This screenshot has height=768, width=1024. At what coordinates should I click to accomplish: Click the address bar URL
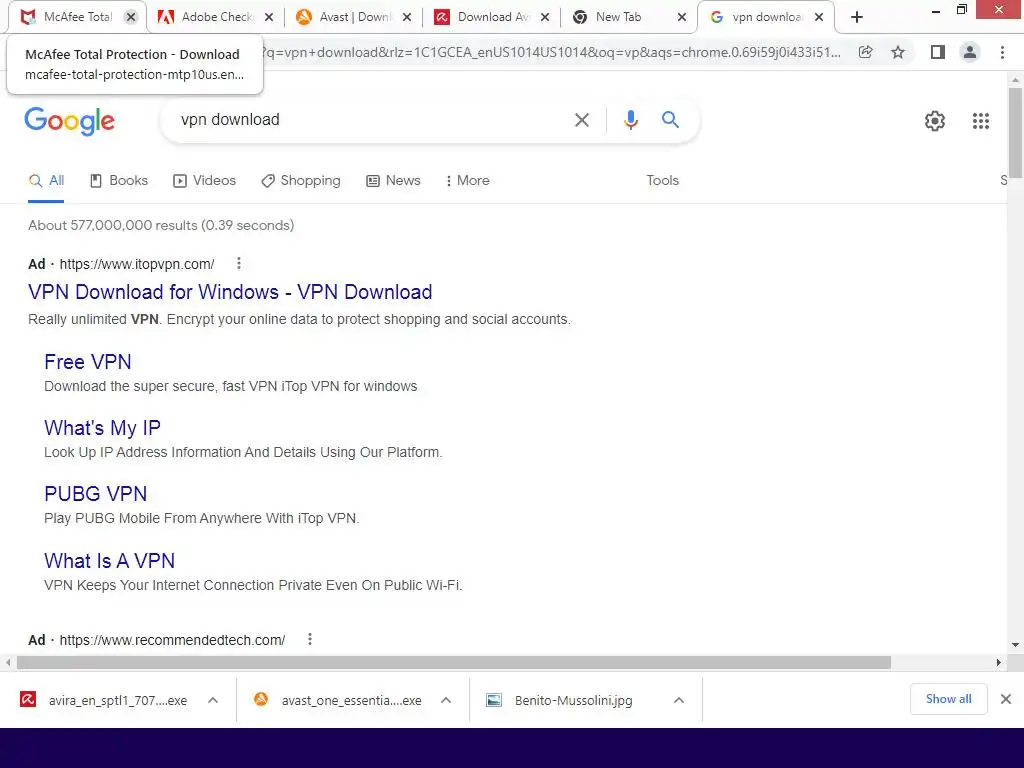[x=552, y=52]
